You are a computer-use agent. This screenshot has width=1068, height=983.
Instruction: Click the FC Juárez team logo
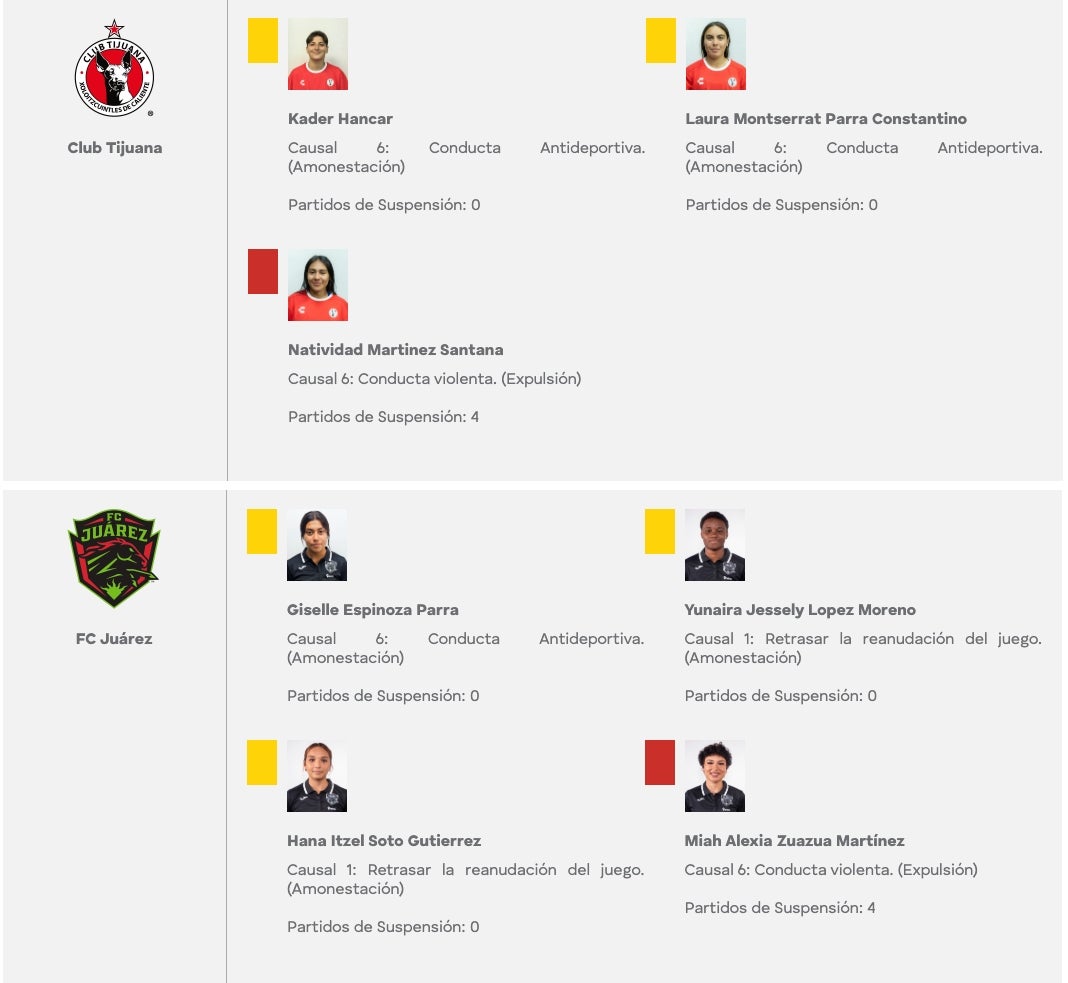[x=114, y=558]
